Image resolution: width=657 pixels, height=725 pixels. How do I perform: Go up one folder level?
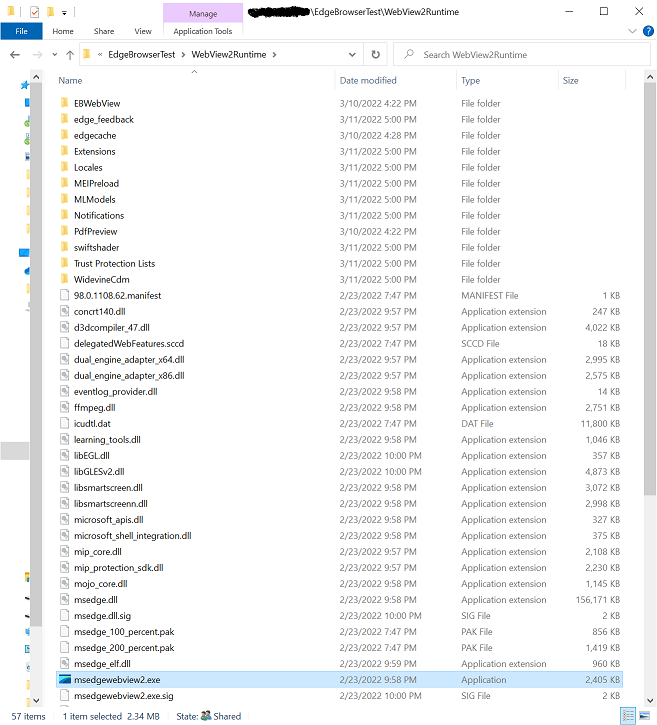click(70, 55)
